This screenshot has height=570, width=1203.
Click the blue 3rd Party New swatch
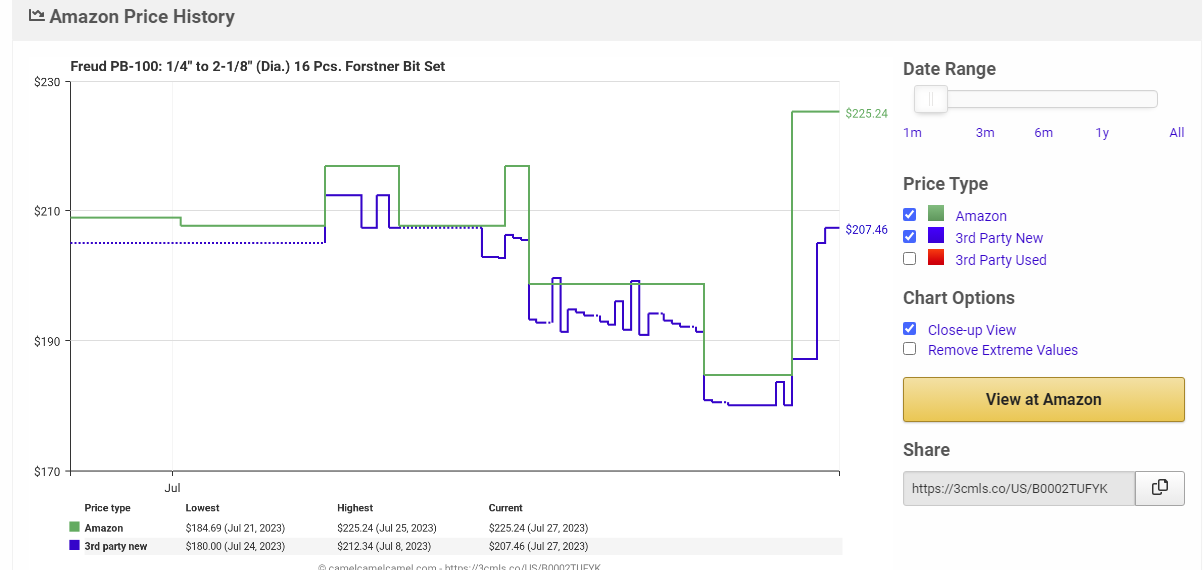click(936, 237)
